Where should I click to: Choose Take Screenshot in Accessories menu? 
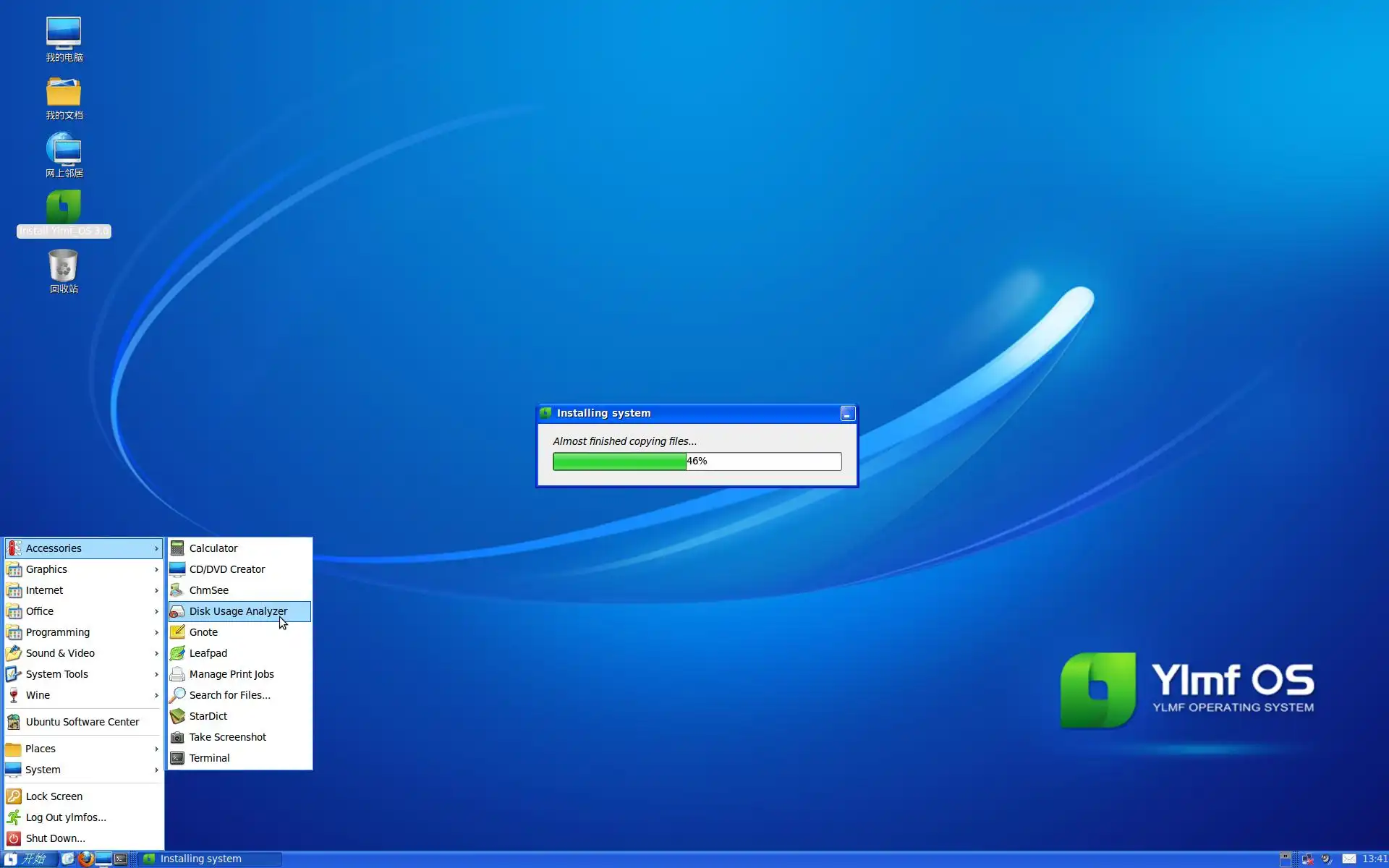tap(228, 737)
